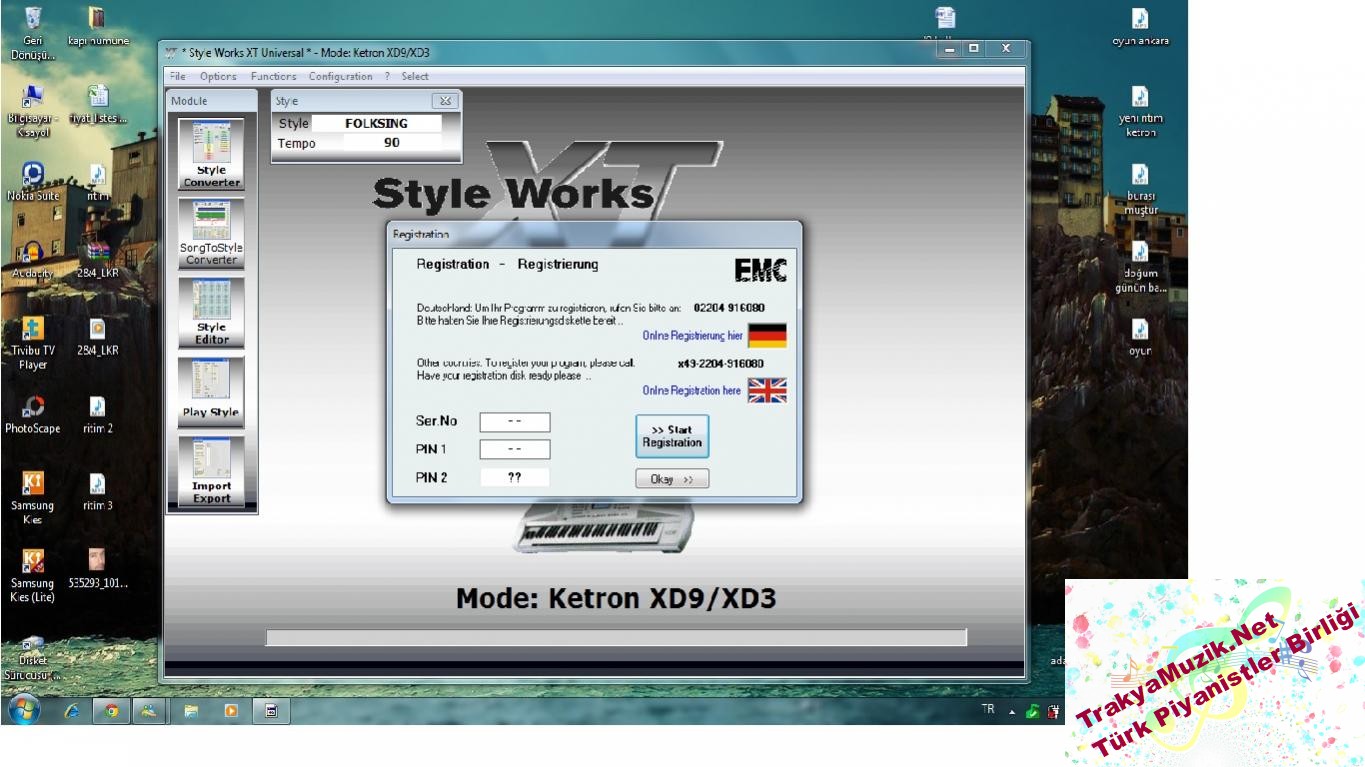This screenshot has width=1365, height=767.
Task: Launch the Style Editor module
Action: coord(211,311)
